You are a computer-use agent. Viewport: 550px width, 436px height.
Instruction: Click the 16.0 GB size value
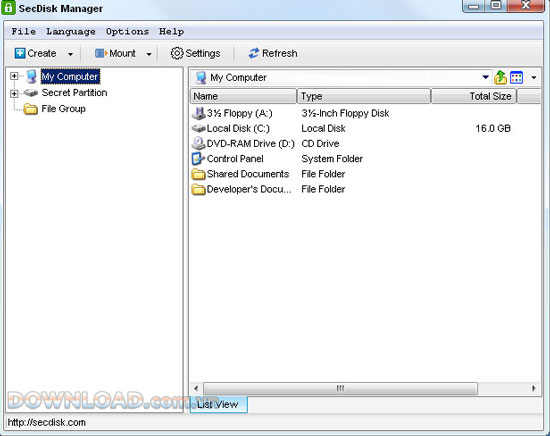(493, 128)
